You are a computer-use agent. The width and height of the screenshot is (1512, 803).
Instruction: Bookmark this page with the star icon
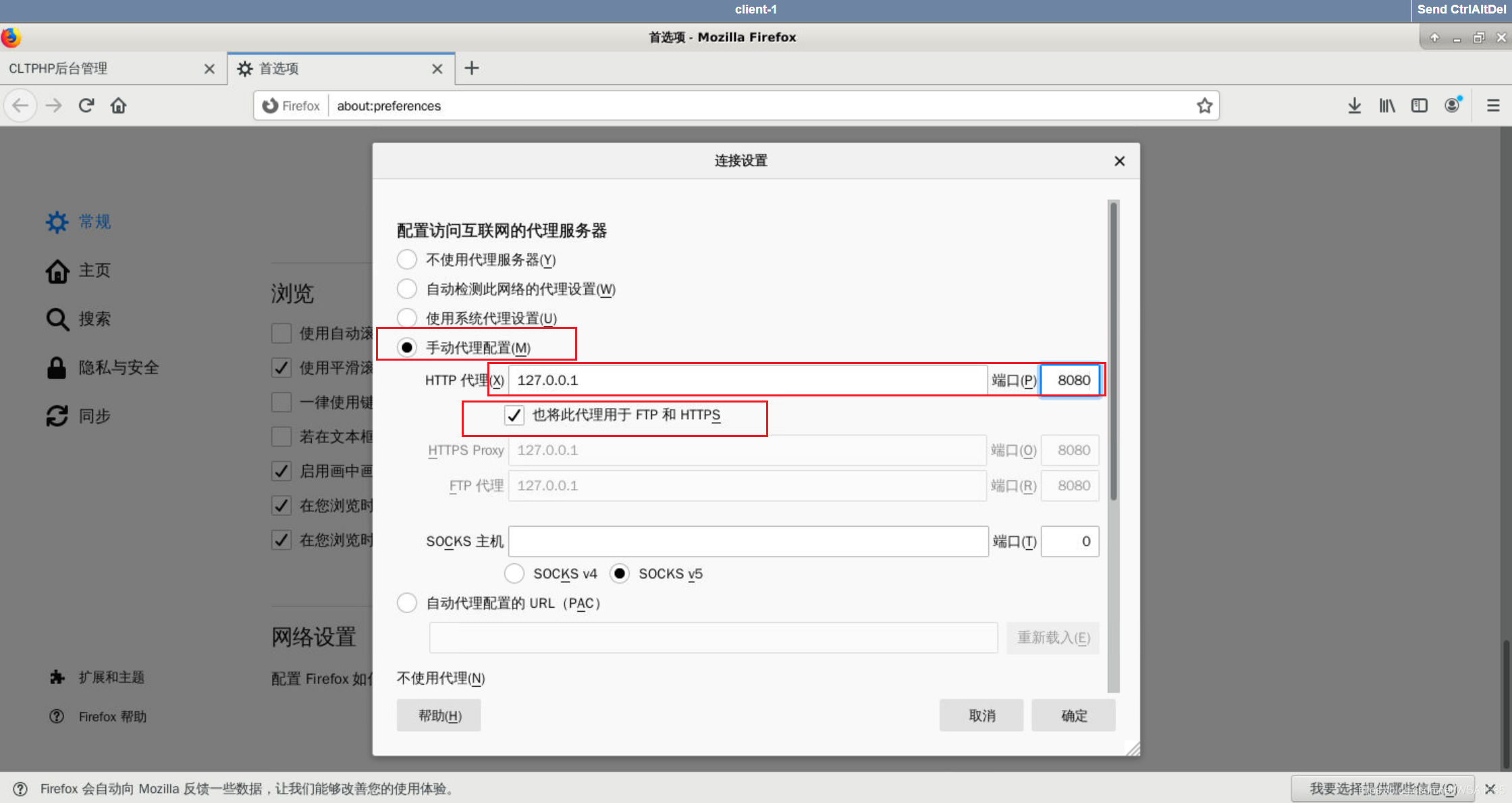1204,105
